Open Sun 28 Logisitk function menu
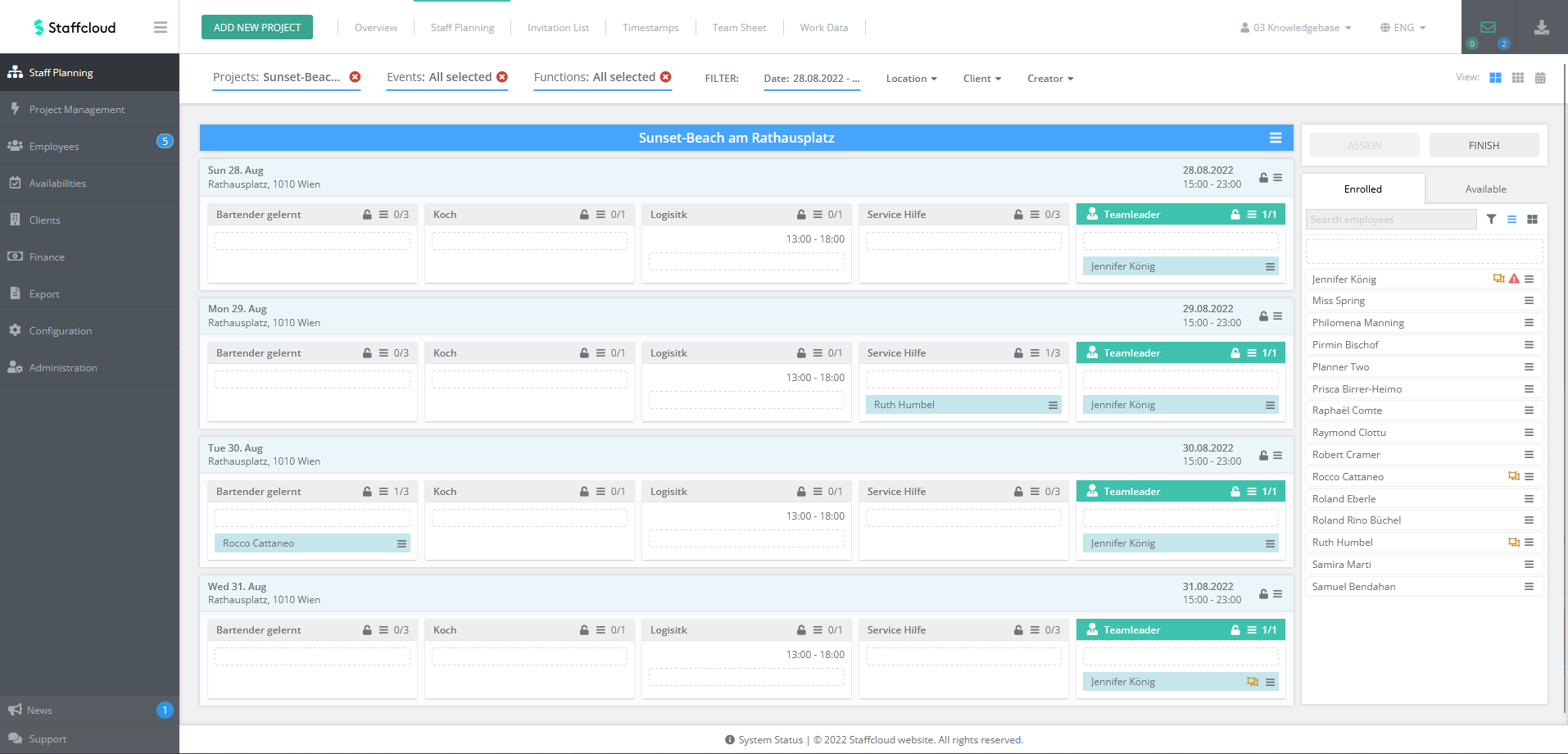1568x754 pixels. (818, 215)
